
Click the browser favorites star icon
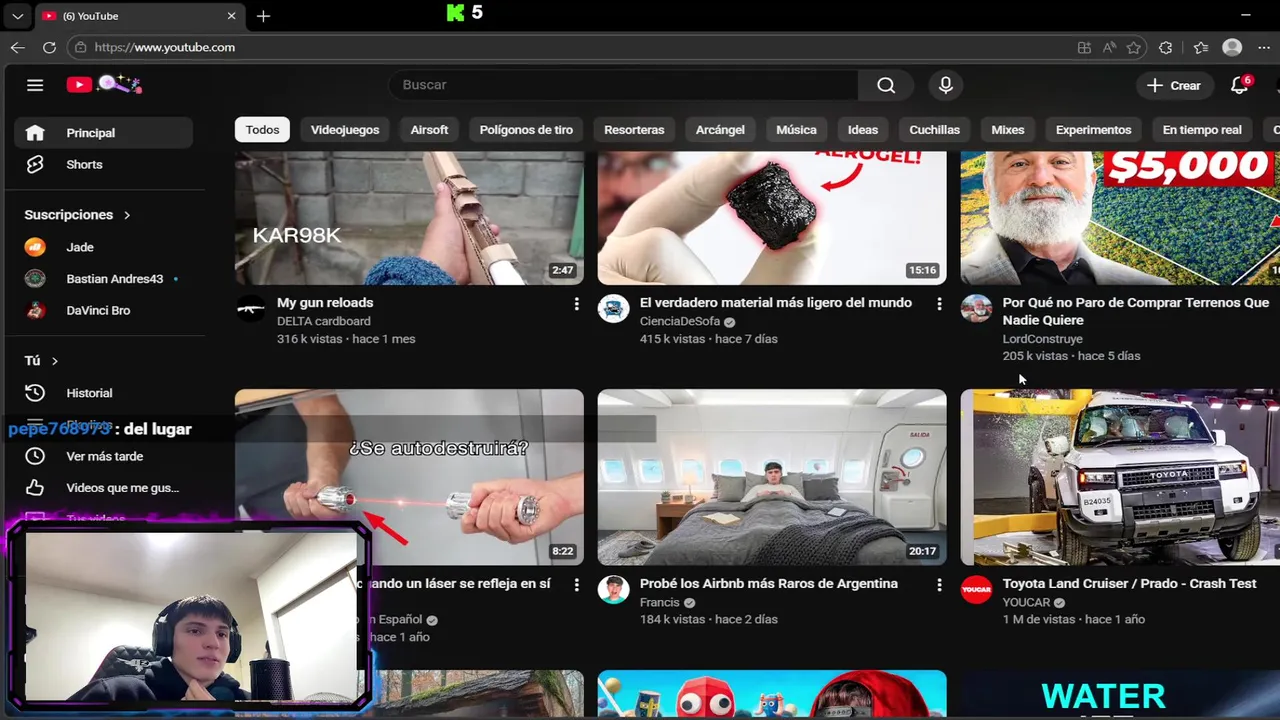tap(1133, 47)
